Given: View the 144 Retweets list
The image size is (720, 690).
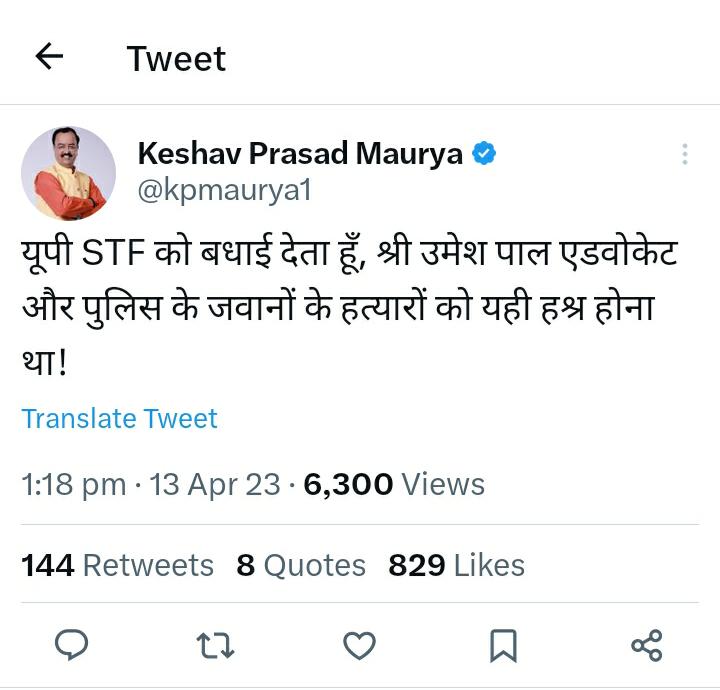Looking at the screenshot, I should [118, 565].
